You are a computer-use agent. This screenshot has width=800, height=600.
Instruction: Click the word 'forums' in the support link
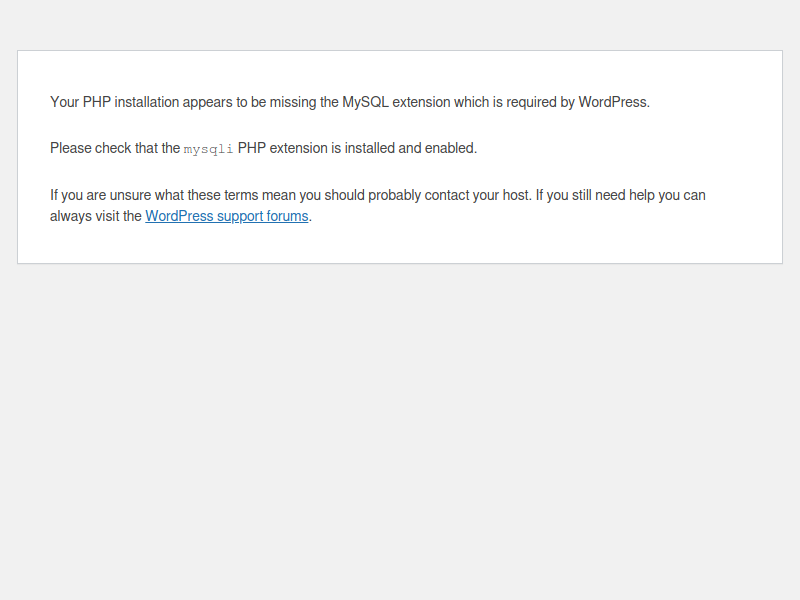click(287, 216)
